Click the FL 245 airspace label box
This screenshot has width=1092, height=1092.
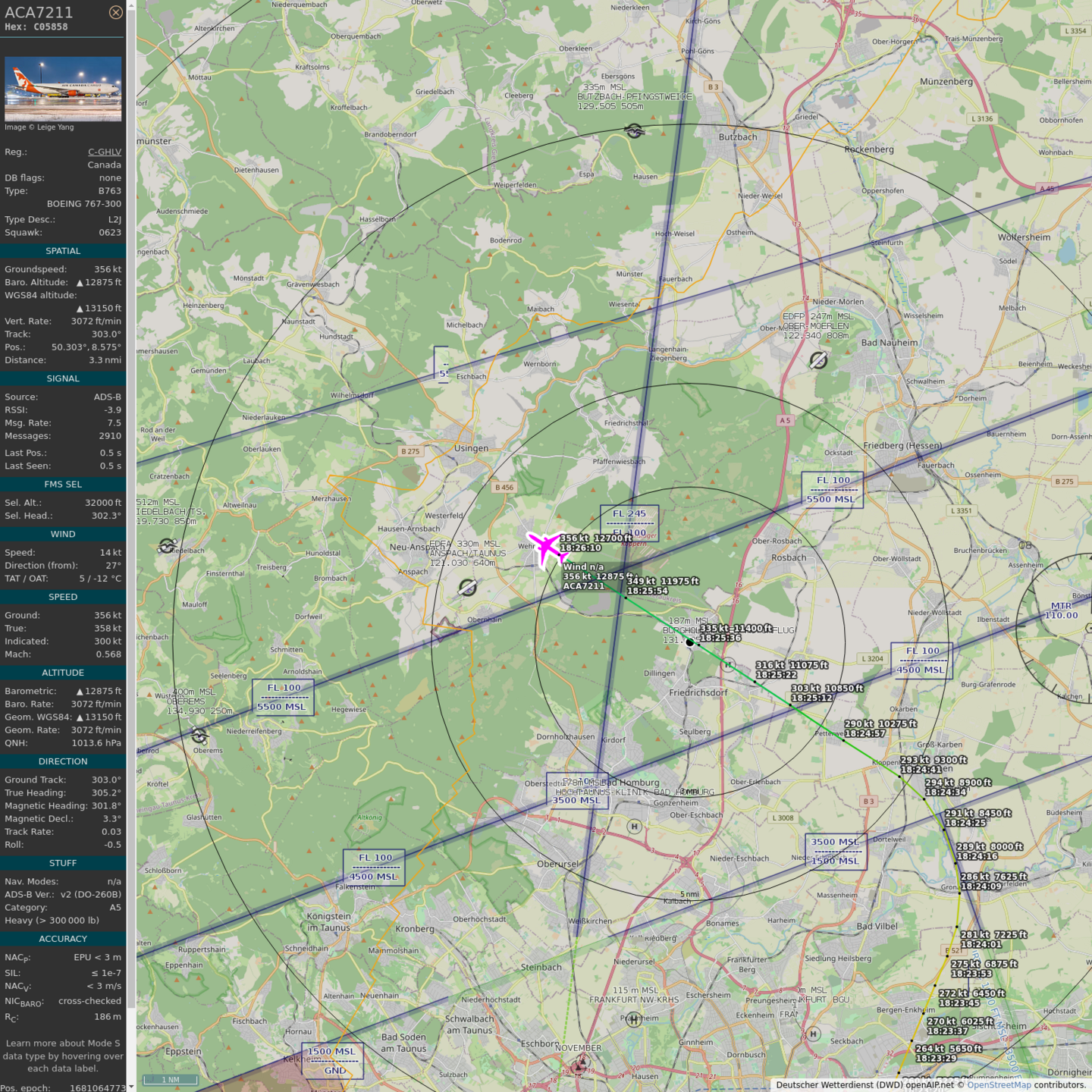coord(629,522)
